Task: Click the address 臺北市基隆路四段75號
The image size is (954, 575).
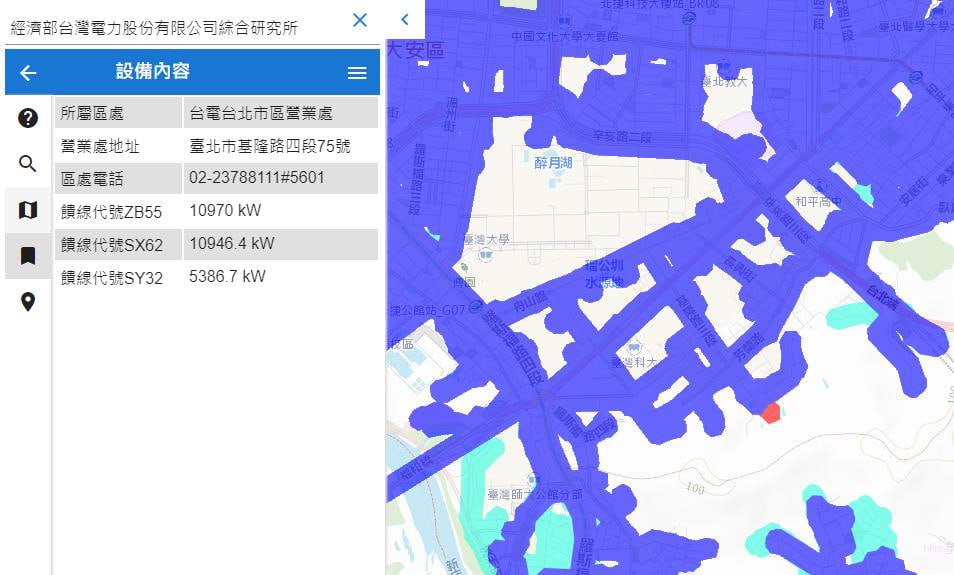Action: tap(270, 146)
